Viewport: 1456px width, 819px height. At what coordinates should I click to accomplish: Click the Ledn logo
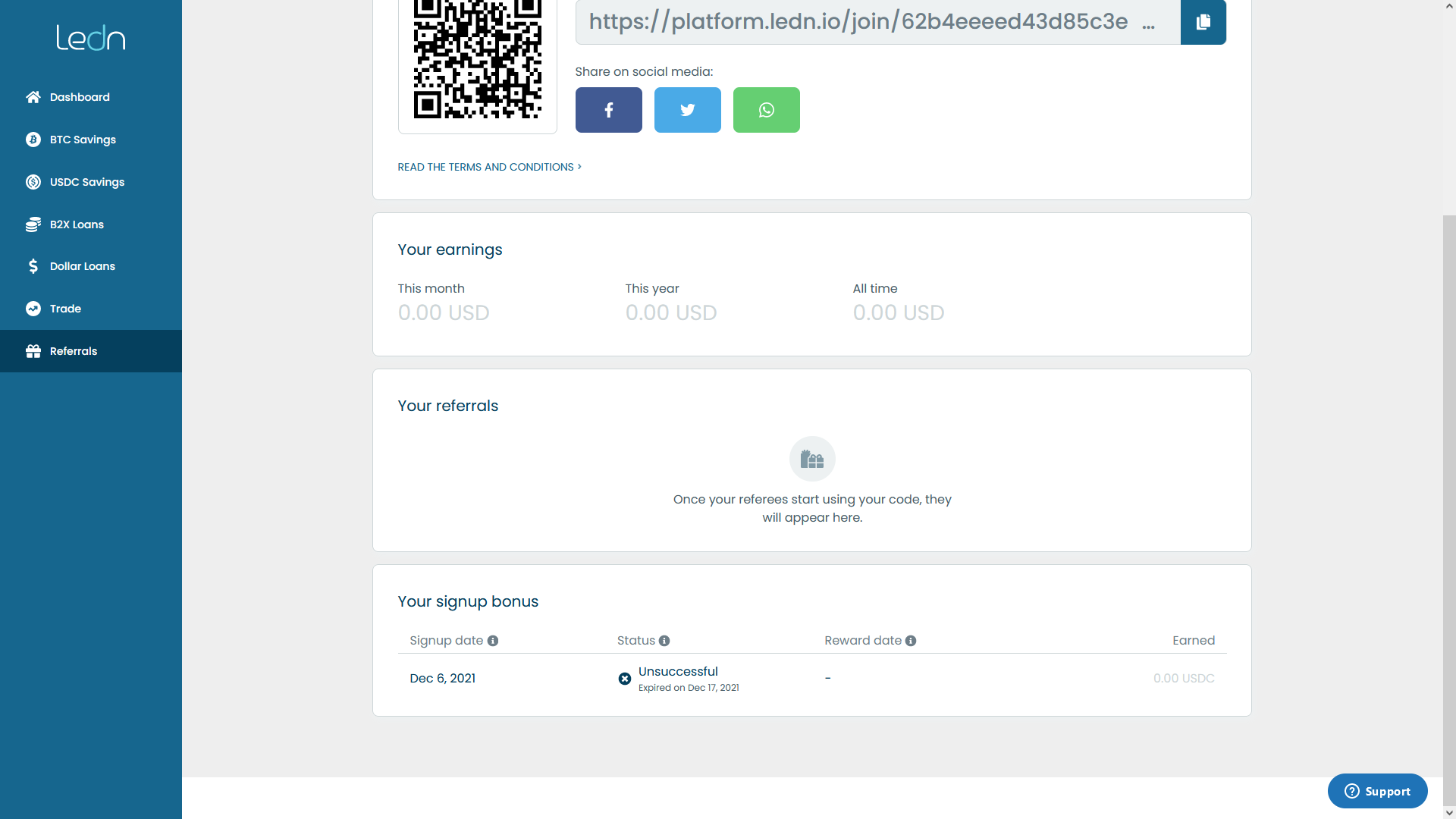point(91,38)
